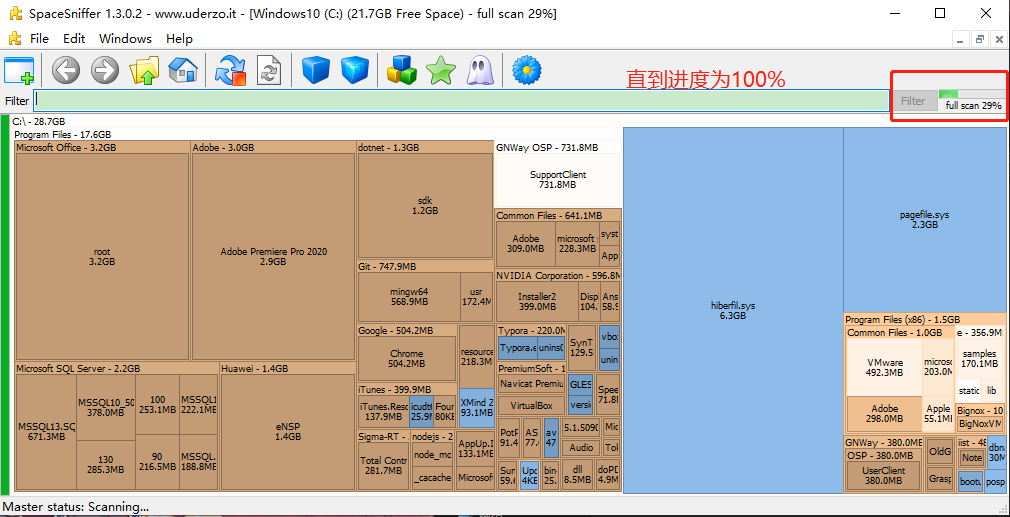Screen dimensions: 1010x517
Task: Click the Filter button
Action: 913,101
